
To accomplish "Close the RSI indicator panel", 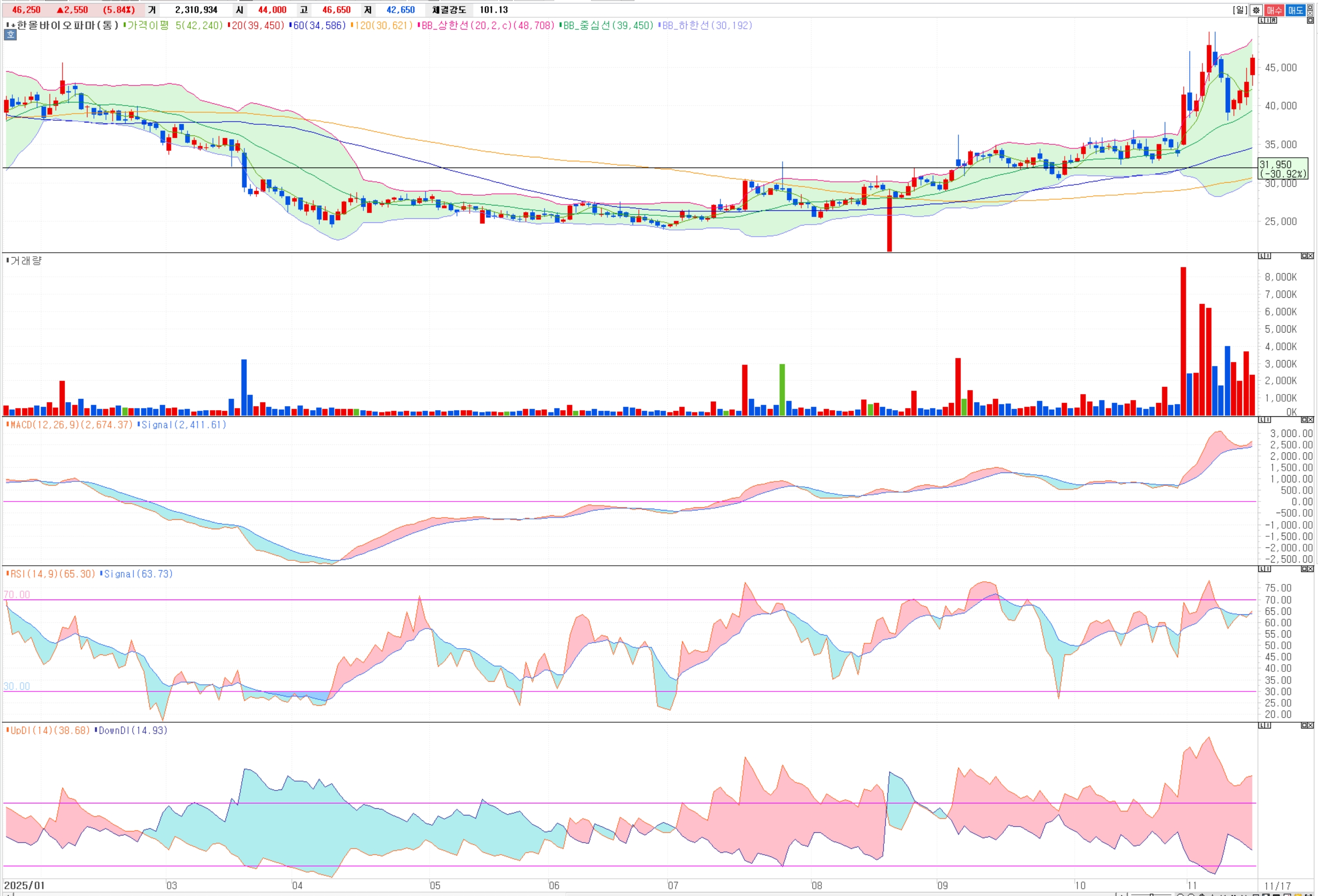I will pos(1310,569).
